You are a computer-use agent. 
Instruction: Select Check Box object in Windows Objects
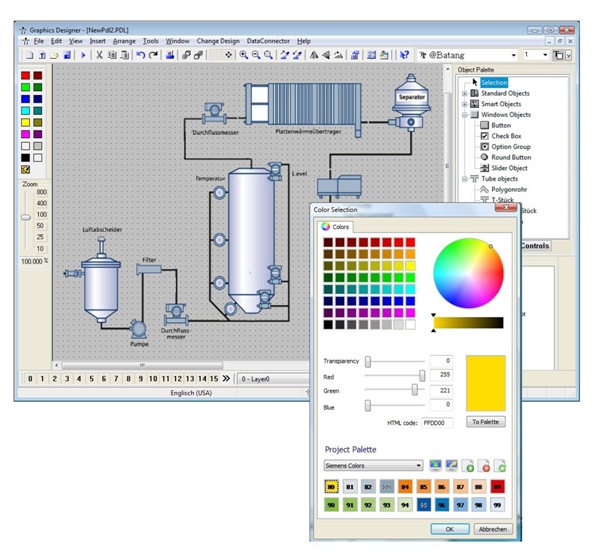pyautogui.click(x=505, y=136)
